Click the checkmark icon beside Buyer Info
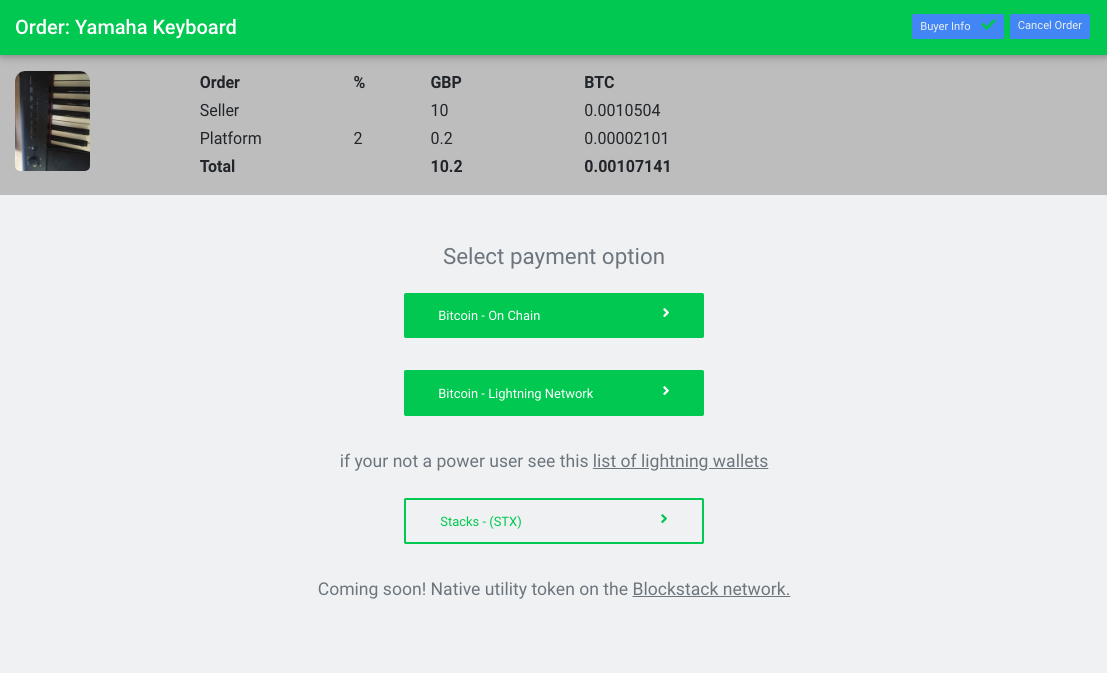 coord(989,25)
